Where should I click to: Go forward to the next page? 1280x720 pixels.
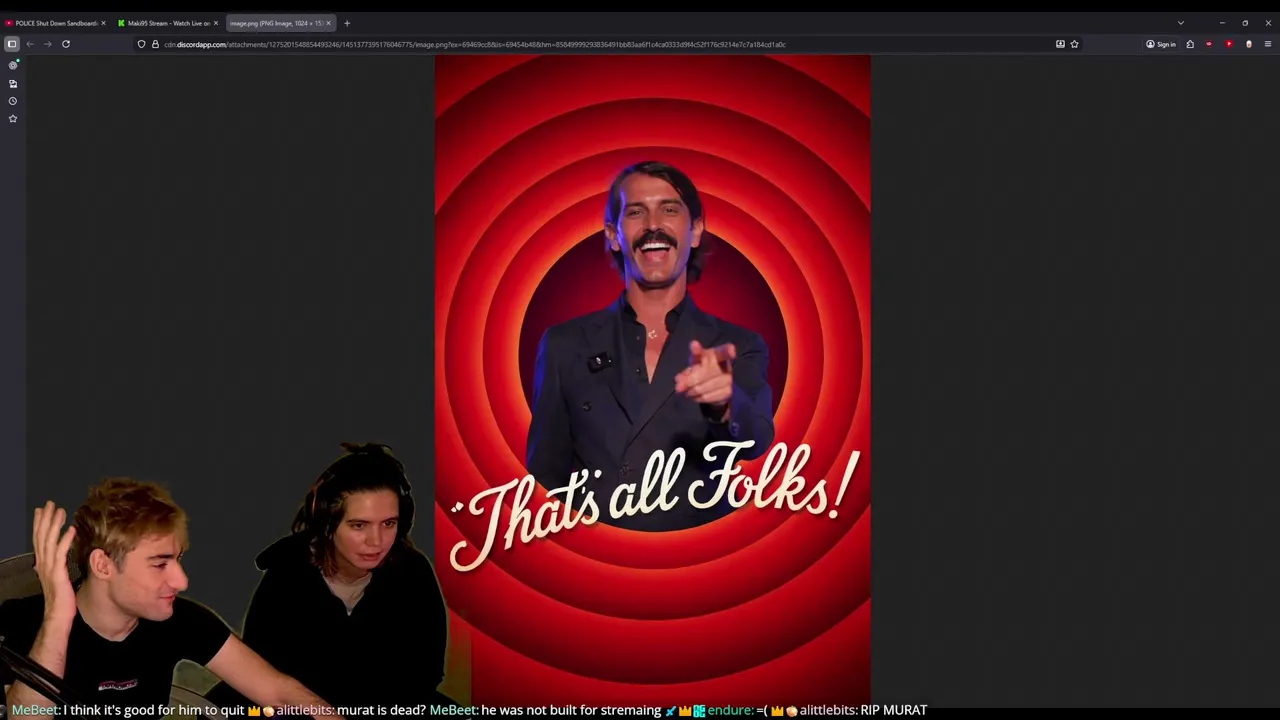47,44
